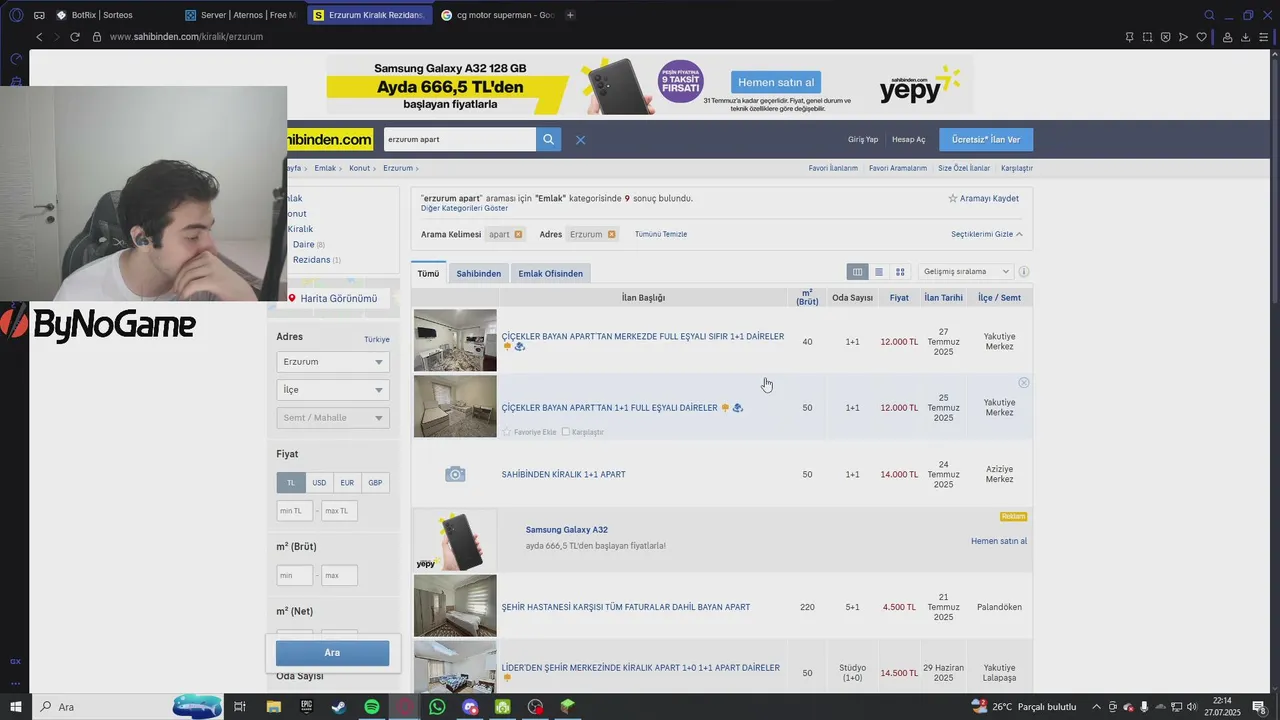Open browser downloads icon
The width and height of the screenshot is (1280, 720).
coord(1246,37)
